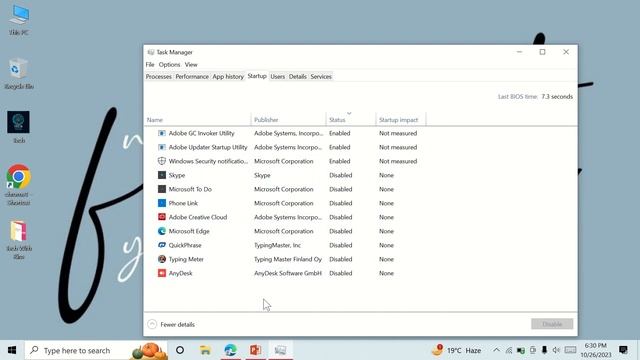Click the Last BIOS time value

click(x=557, y=96)
